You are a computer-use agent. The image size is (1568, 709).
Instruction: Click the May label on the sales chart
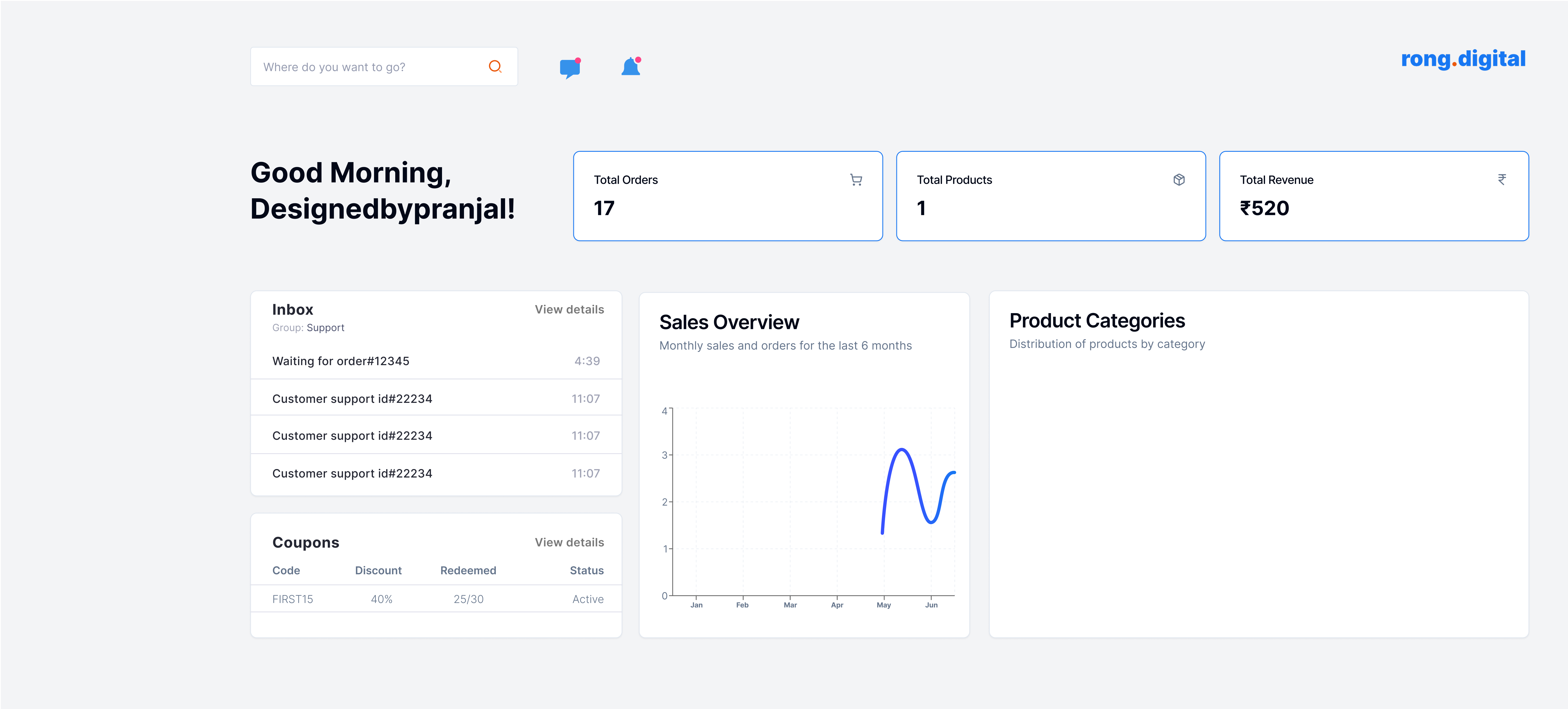[x=883, y=605]
